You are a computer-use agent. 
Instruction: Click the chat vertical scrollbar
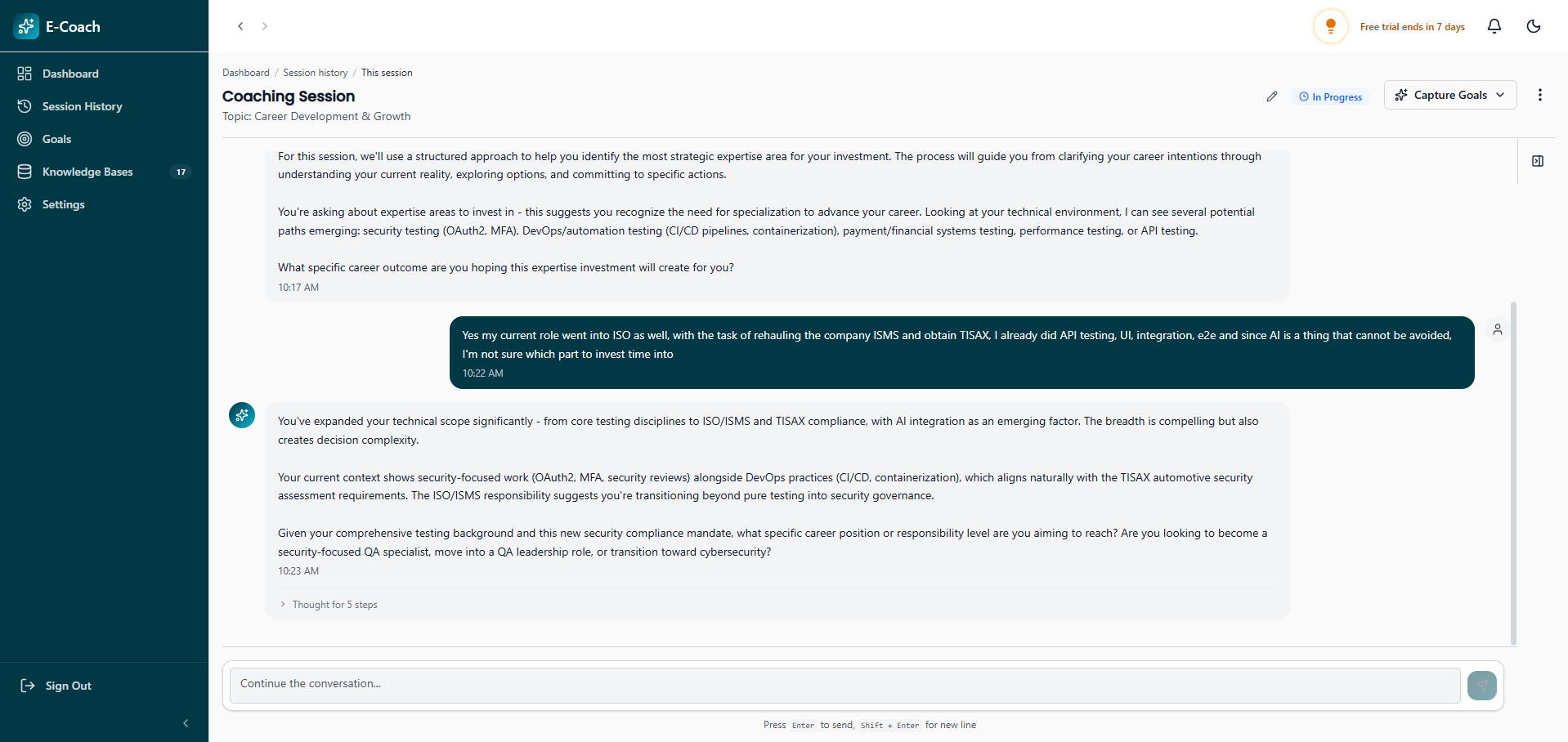coord(1513,474)
